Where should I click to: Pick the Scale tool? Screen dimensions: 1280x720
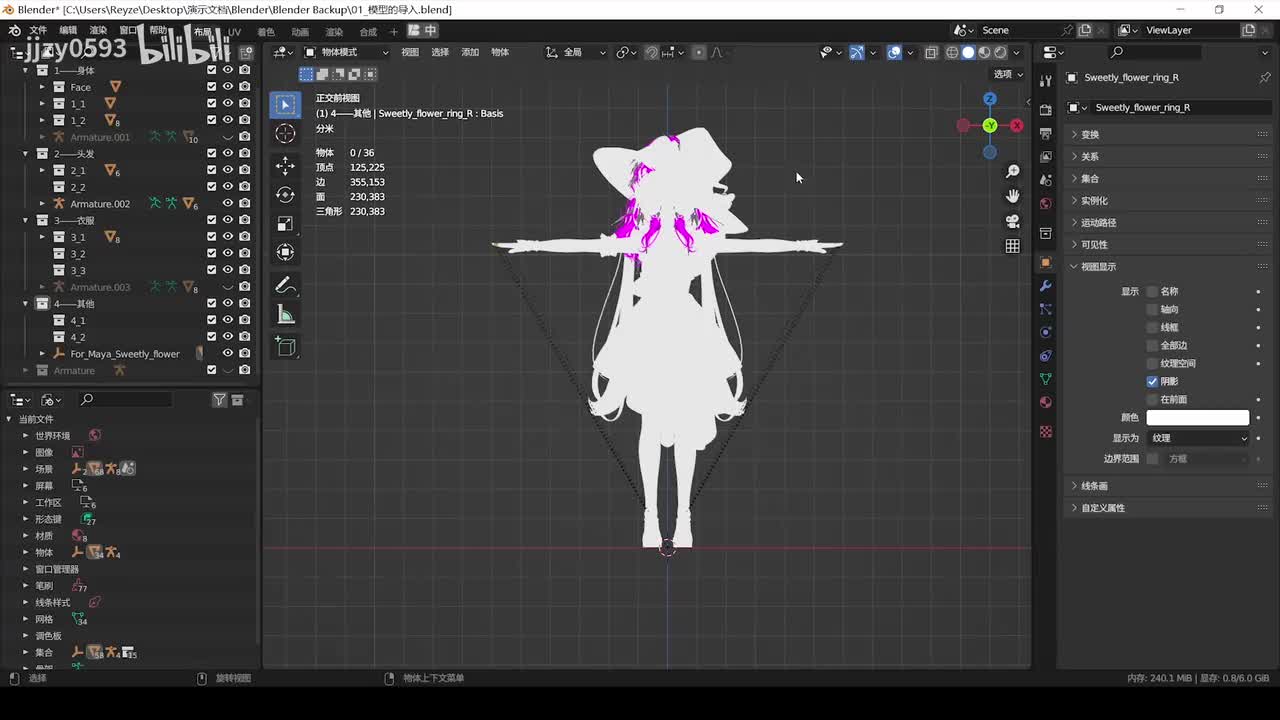(285, 223)
